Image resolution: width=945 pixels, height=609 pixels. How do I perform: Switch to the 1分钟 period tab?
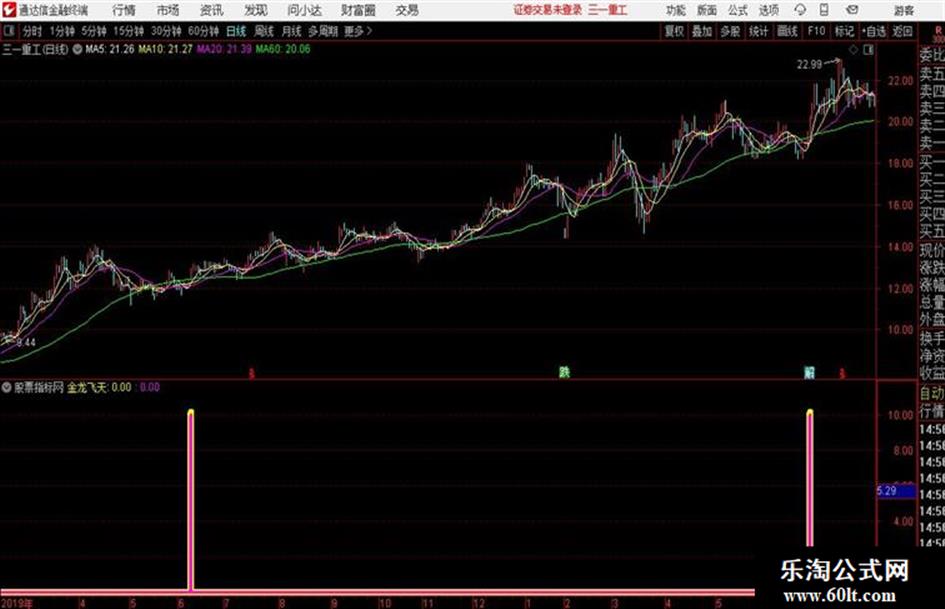tap(62, 31)
